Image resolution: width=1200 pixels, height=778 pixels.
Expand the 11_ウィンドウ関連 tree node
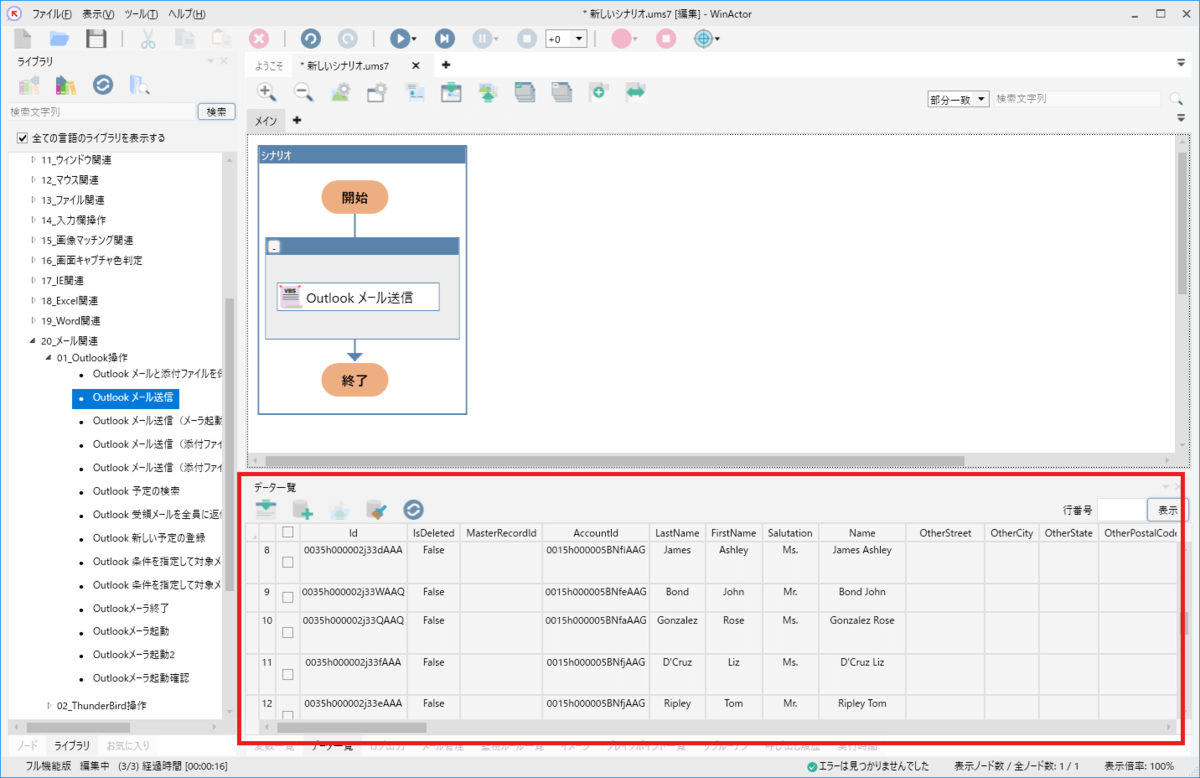(33, 160)
